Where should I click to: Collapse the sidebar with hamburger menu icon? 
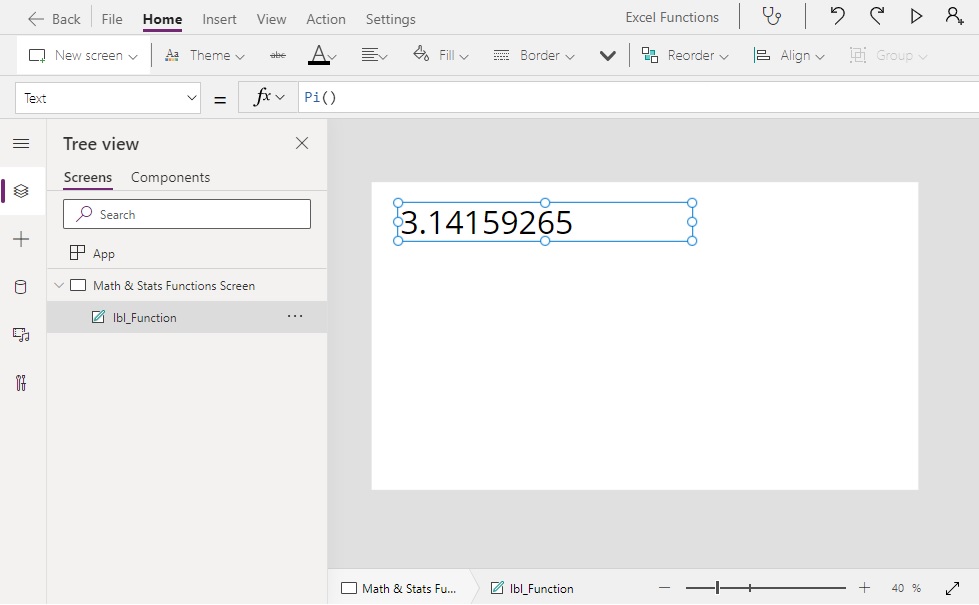point(21,144)
